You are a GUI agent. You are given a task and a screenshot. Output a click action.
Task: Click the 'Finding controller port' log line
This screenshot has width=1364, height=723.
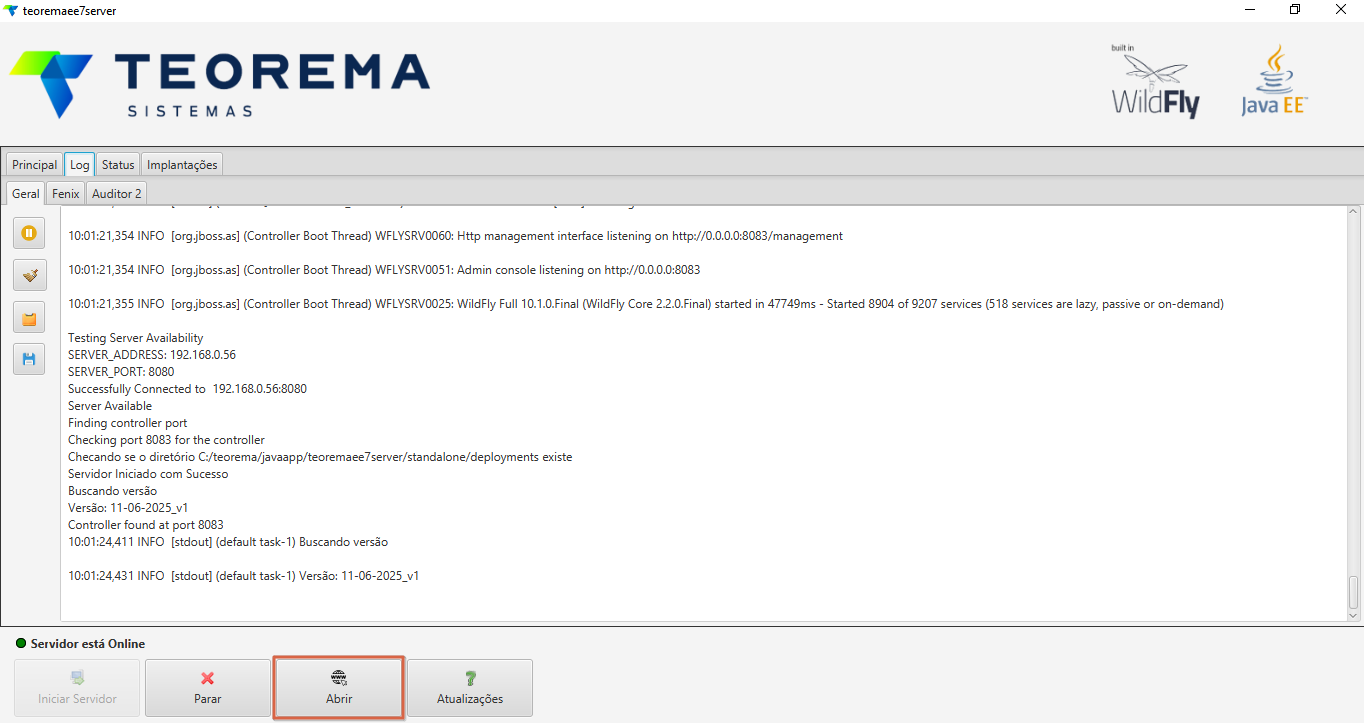127,423
